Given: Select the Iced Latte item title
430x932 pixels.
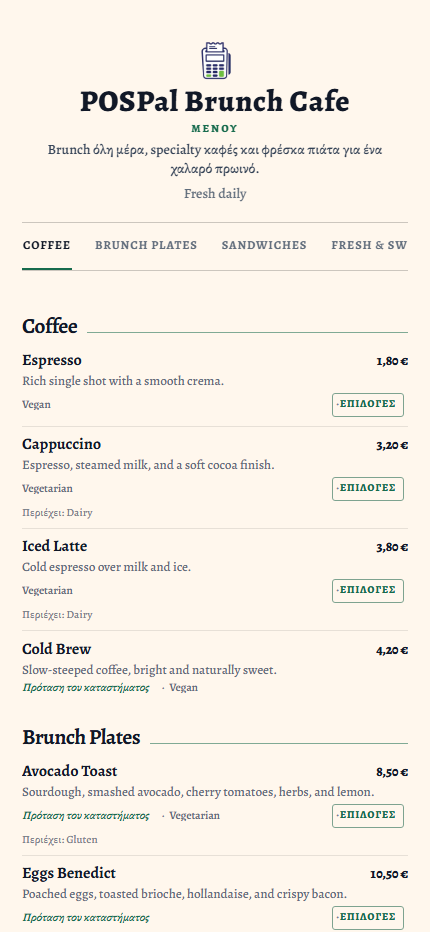Looking at the screenshot, I should point(55,546).
